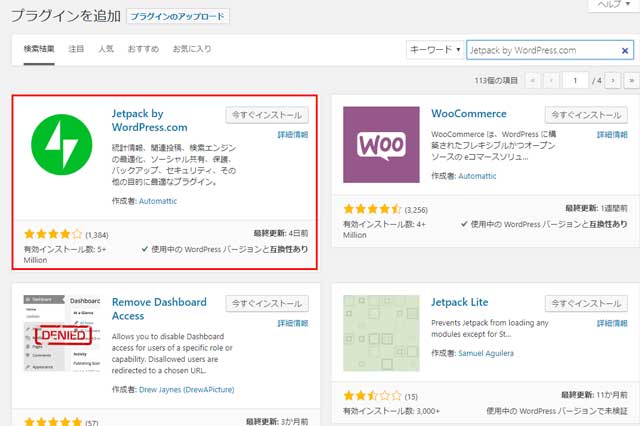The width and height of the screenshot is (640, 426).
Task: Clear the search field with the X icon
Action: tap(624, 51)
